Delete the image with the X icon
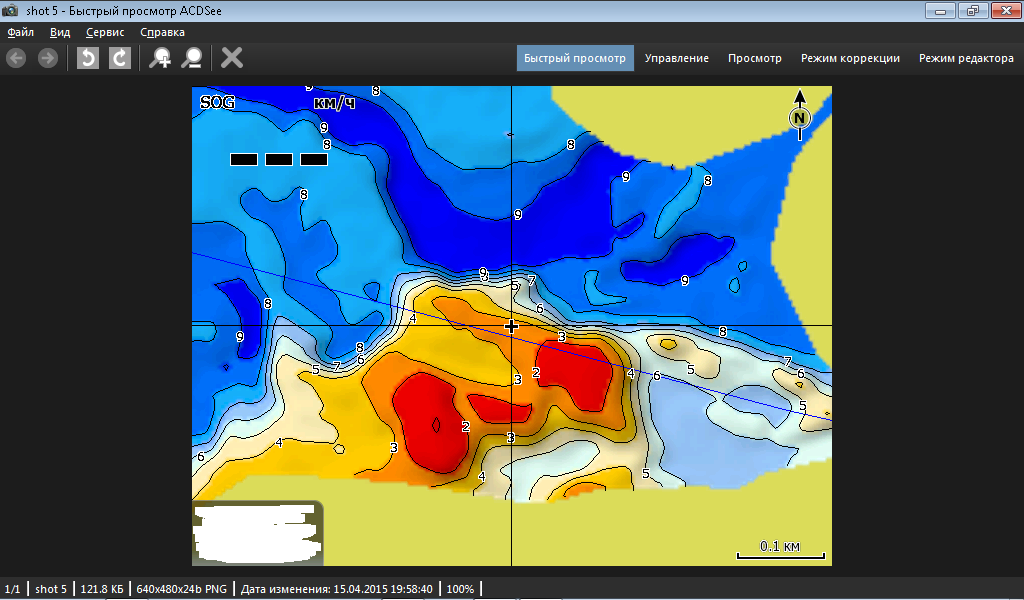This screenshot has width=1024, height=600. [x=232, y=58]
